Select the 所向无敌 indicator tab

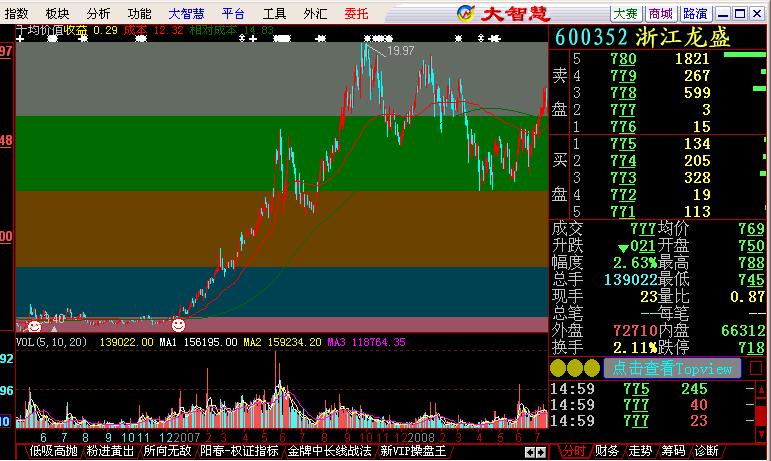coord(167,451)
